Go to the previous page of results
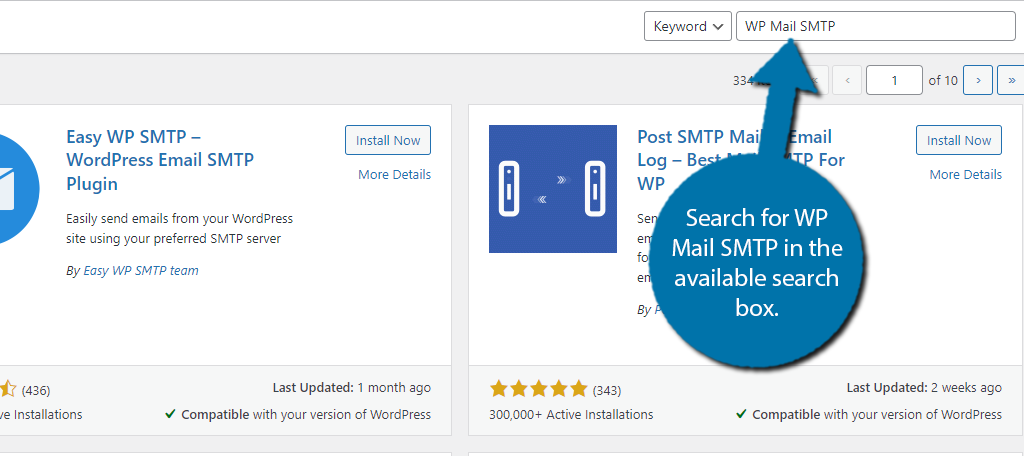Screen dimensions: 1024x456 point(847,80)
